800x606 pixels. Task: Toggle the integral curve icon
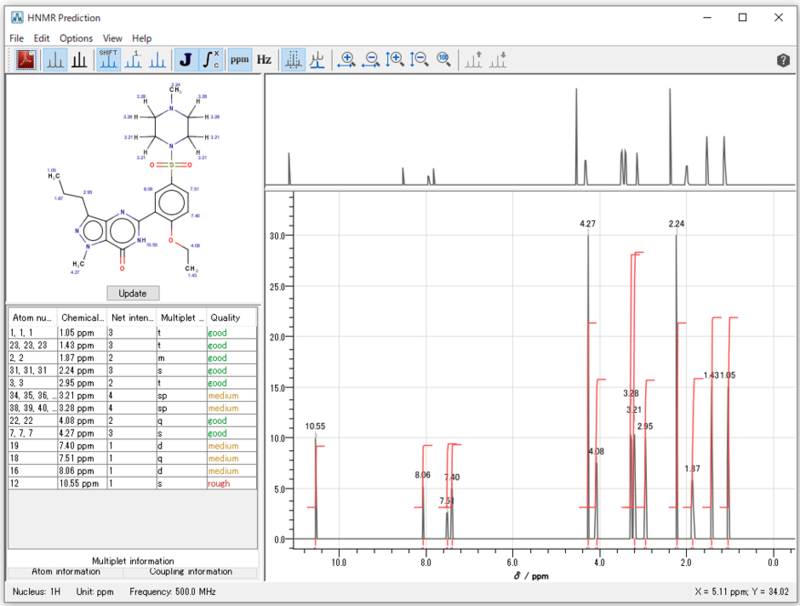210,60
